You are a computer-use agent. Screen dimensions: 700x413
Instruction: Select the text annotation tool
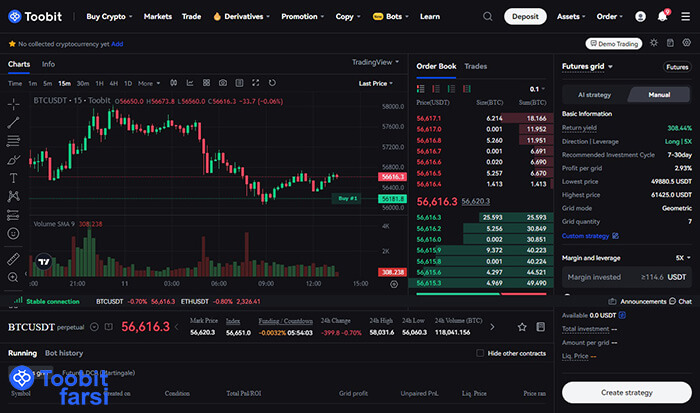[x=13, y=177]
